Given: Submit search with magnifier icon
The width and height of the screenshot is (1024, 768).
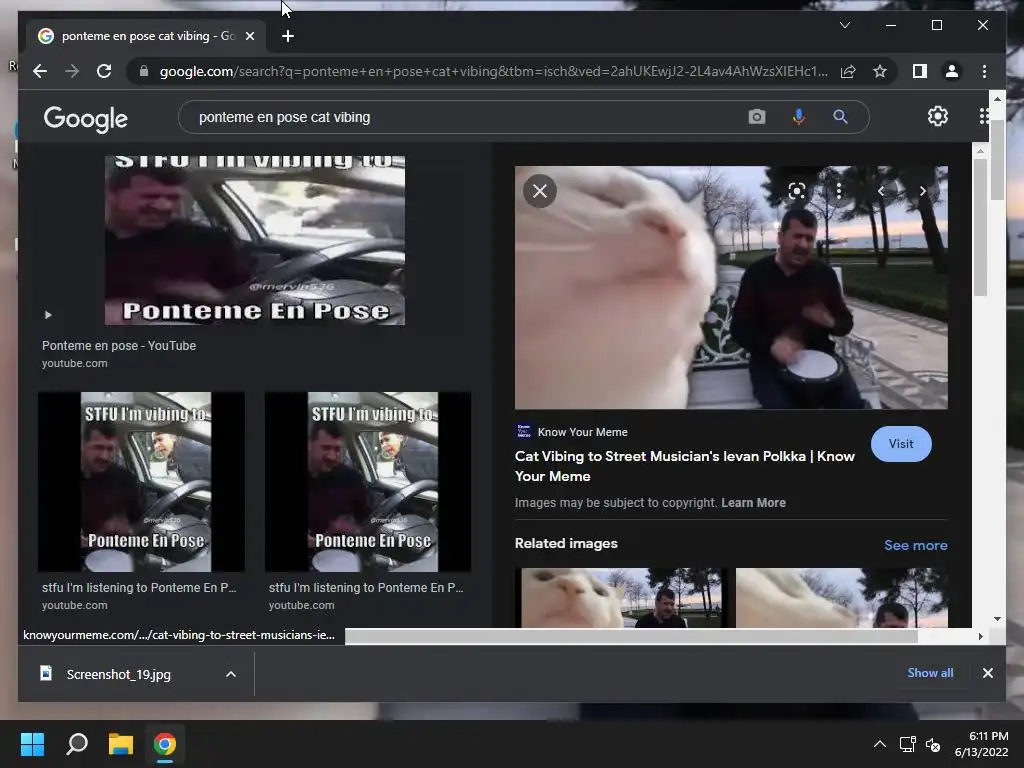Looking at the screenshot, I should point(840,117).
